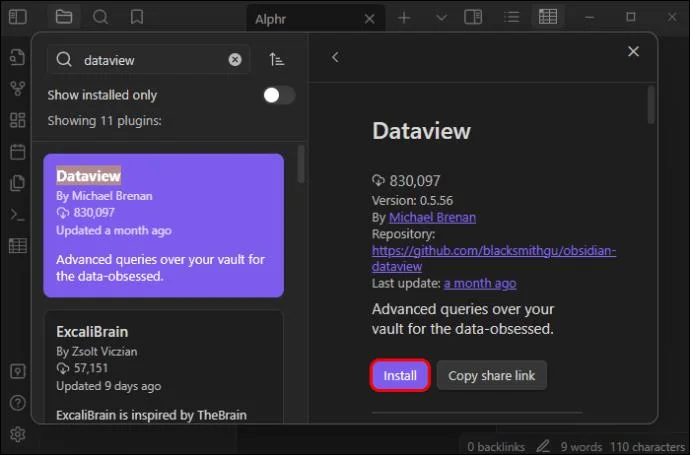The image size is (690, 455).
Task: Click 'By Zsolt Viczian' text
Action: pos(97,351)
